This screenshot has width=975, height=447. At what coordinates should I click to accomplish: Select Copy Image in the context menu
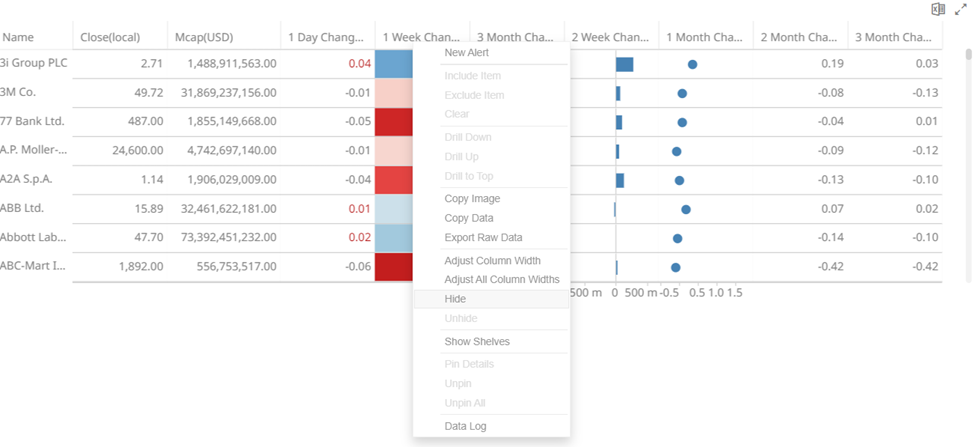[x=472, y=199]
